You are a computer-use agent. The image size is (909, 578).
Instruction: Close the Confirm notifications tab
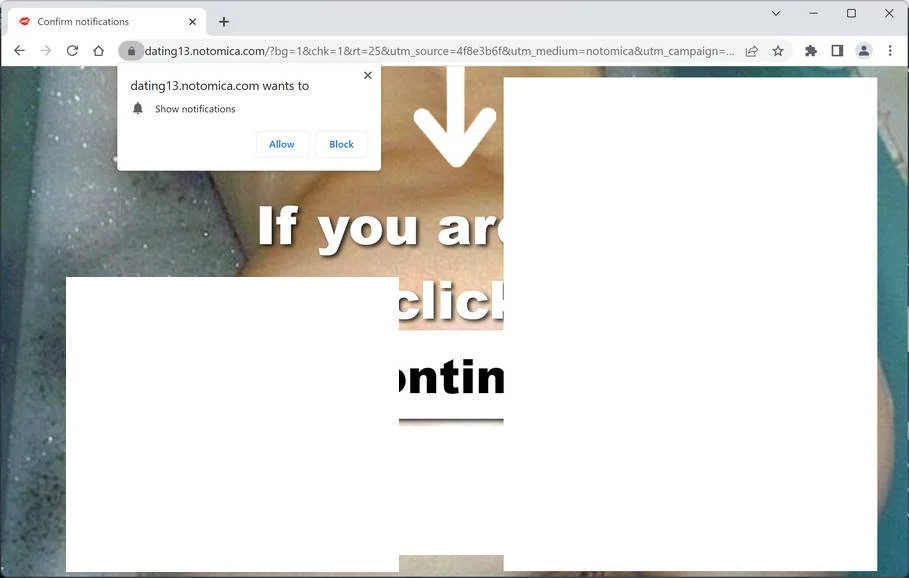point(192,21)
